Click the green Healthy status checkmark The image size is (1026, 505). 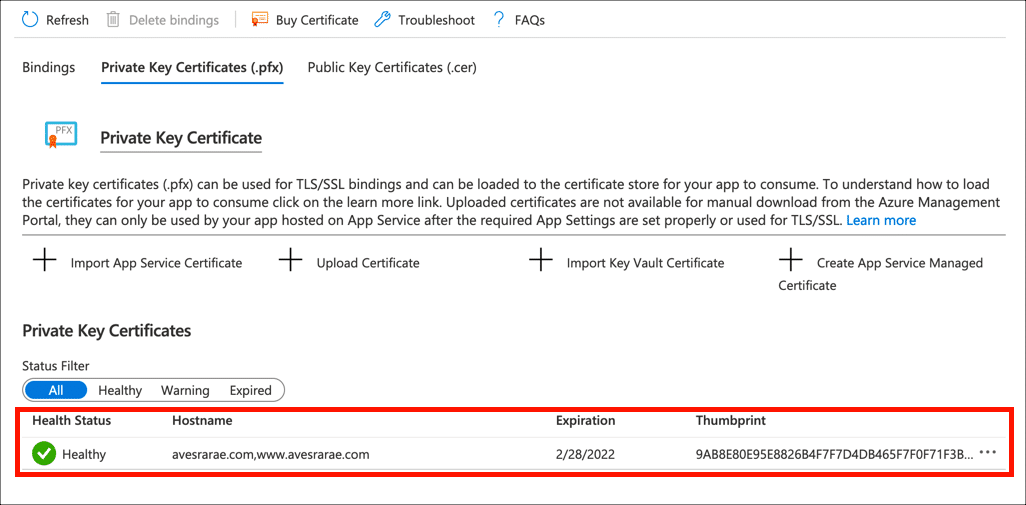(44, 454)
